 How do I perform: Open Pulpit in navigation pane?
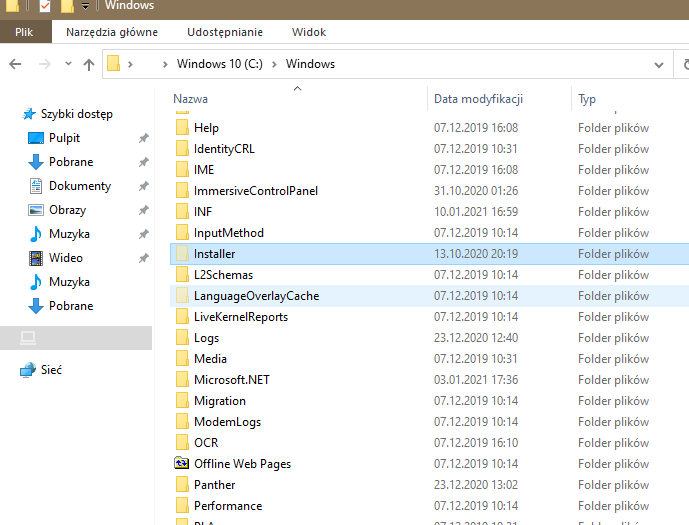[64, 138]
